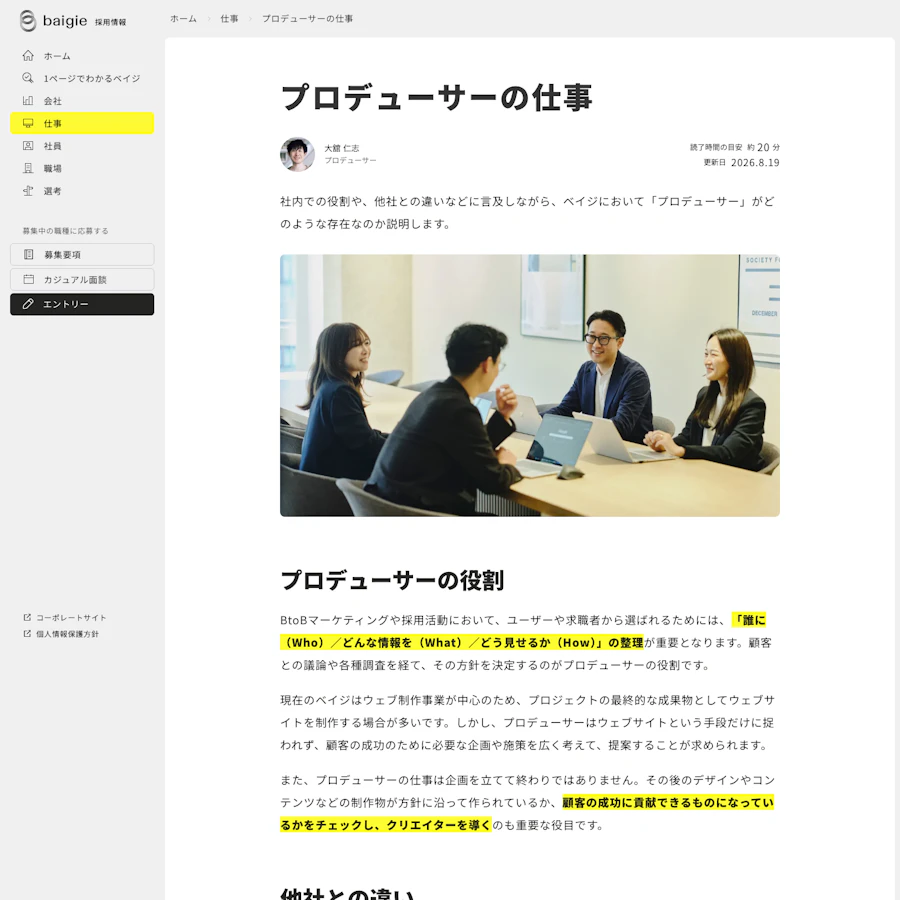
Task: Open 職場 in the sidebar menu
Action: [82, 168]
